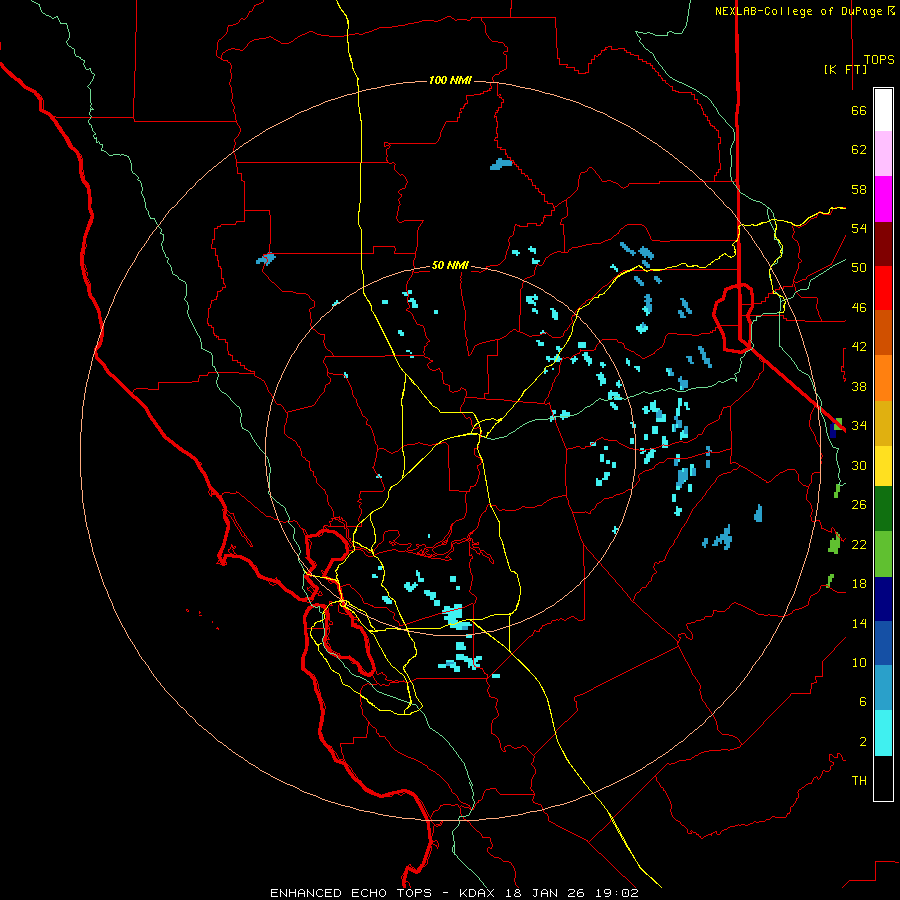The width and height of the screenshot is (900, 900).
Task: Click the dark orange legend swatch
Action: pyautogui.click(x=883, y=333)
